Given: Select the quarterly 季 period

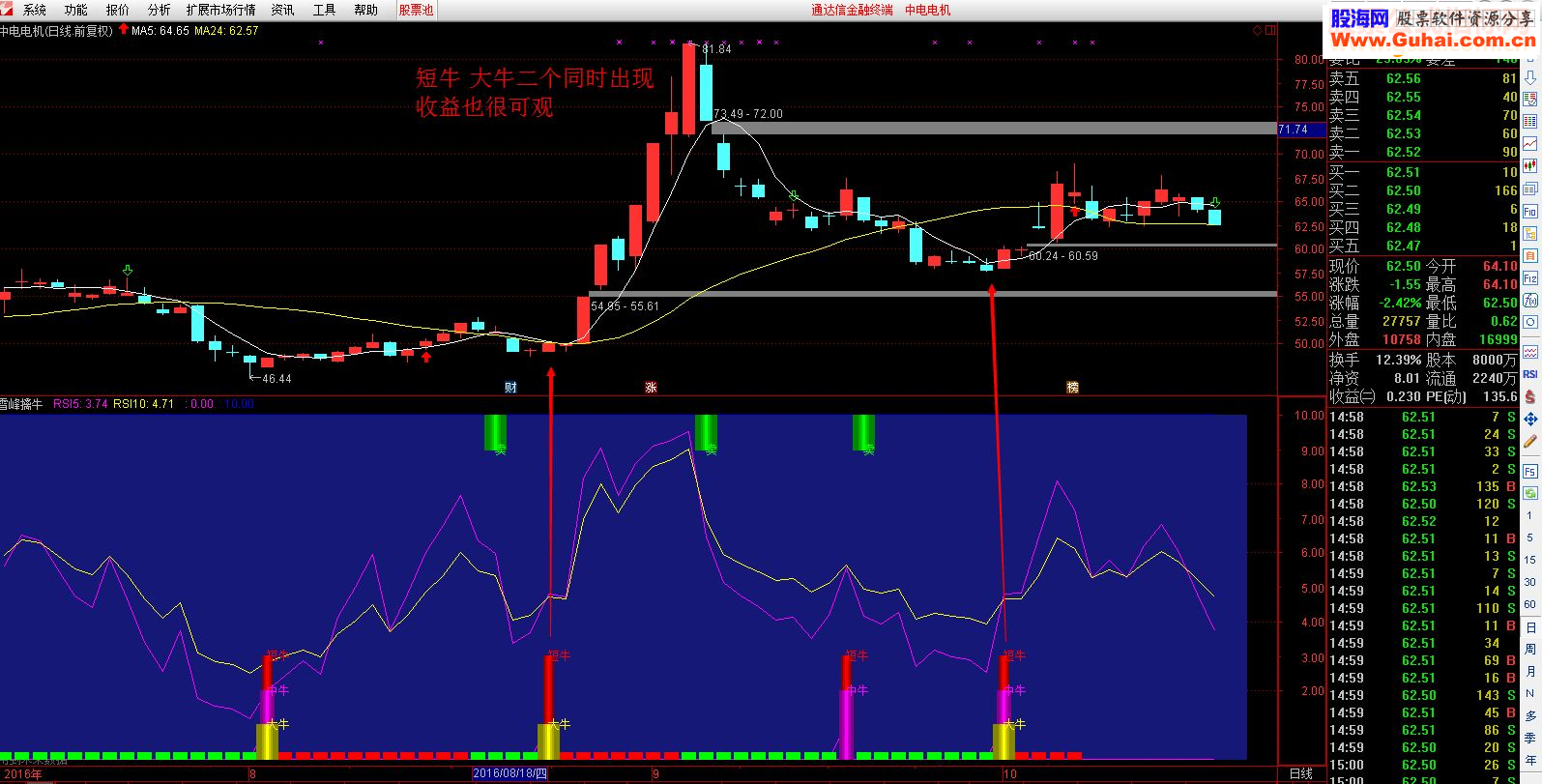Looking at the screenshot, I should click(1530, 739).
